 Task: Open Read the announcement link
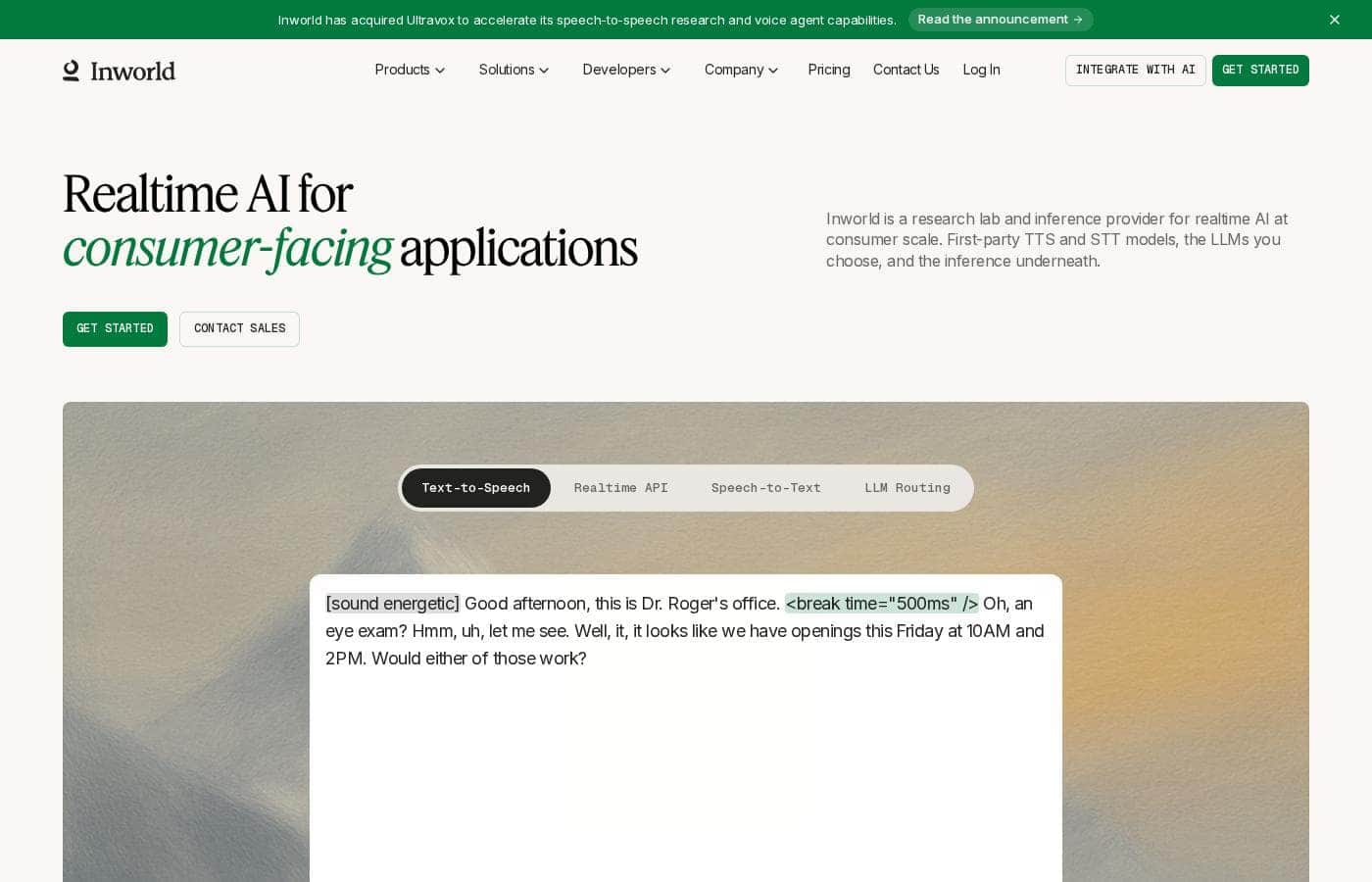(1001, 20)
